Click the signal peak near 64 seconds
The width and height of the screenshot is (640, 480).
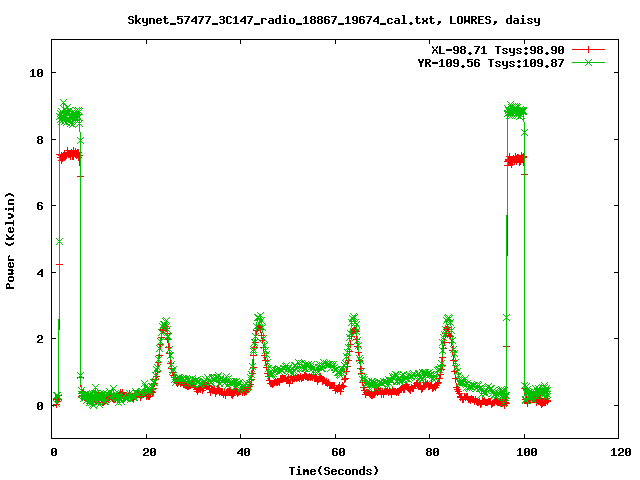pos(353,322)
